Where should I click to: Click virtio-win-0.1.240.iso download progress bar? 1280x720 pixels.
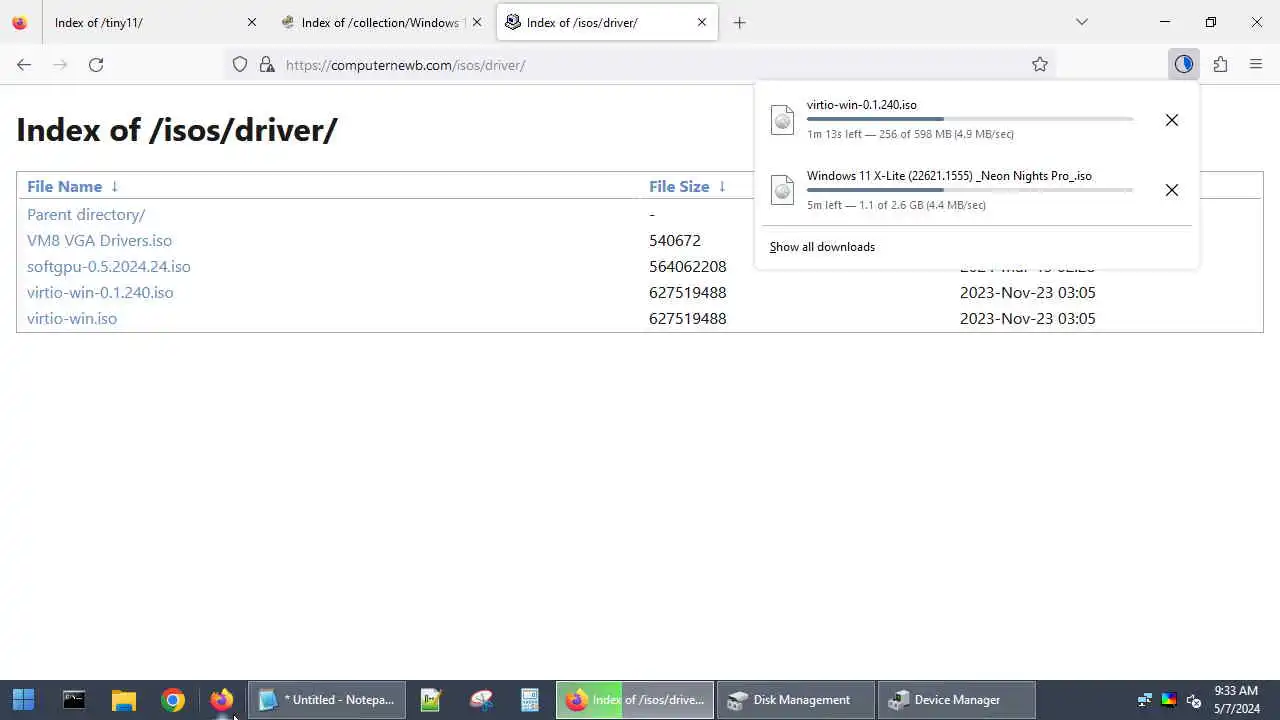click(x=970, y=119)
